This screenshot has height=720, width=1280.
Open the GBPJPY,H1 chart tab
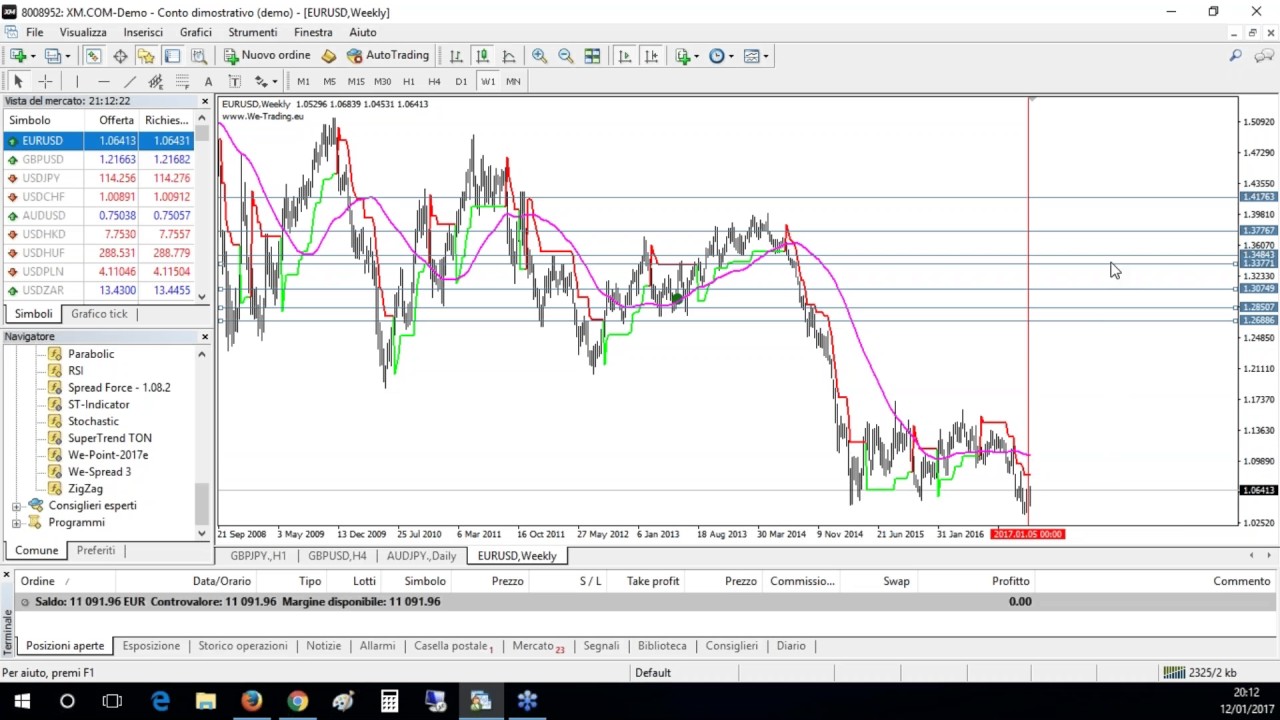click(x=258, y=556)
